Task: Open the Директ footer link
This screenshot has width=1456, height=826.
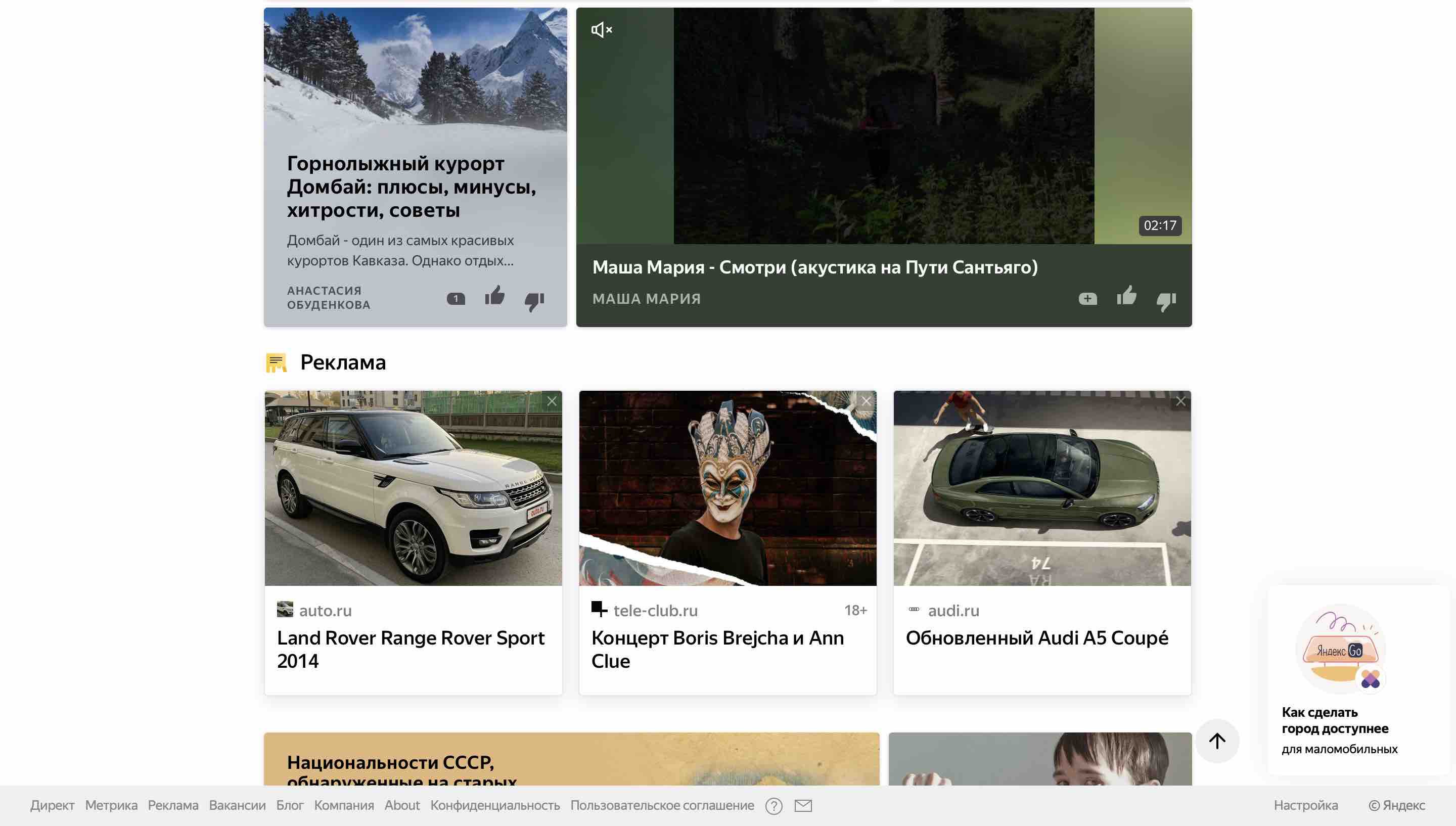Action: point(52,806)
